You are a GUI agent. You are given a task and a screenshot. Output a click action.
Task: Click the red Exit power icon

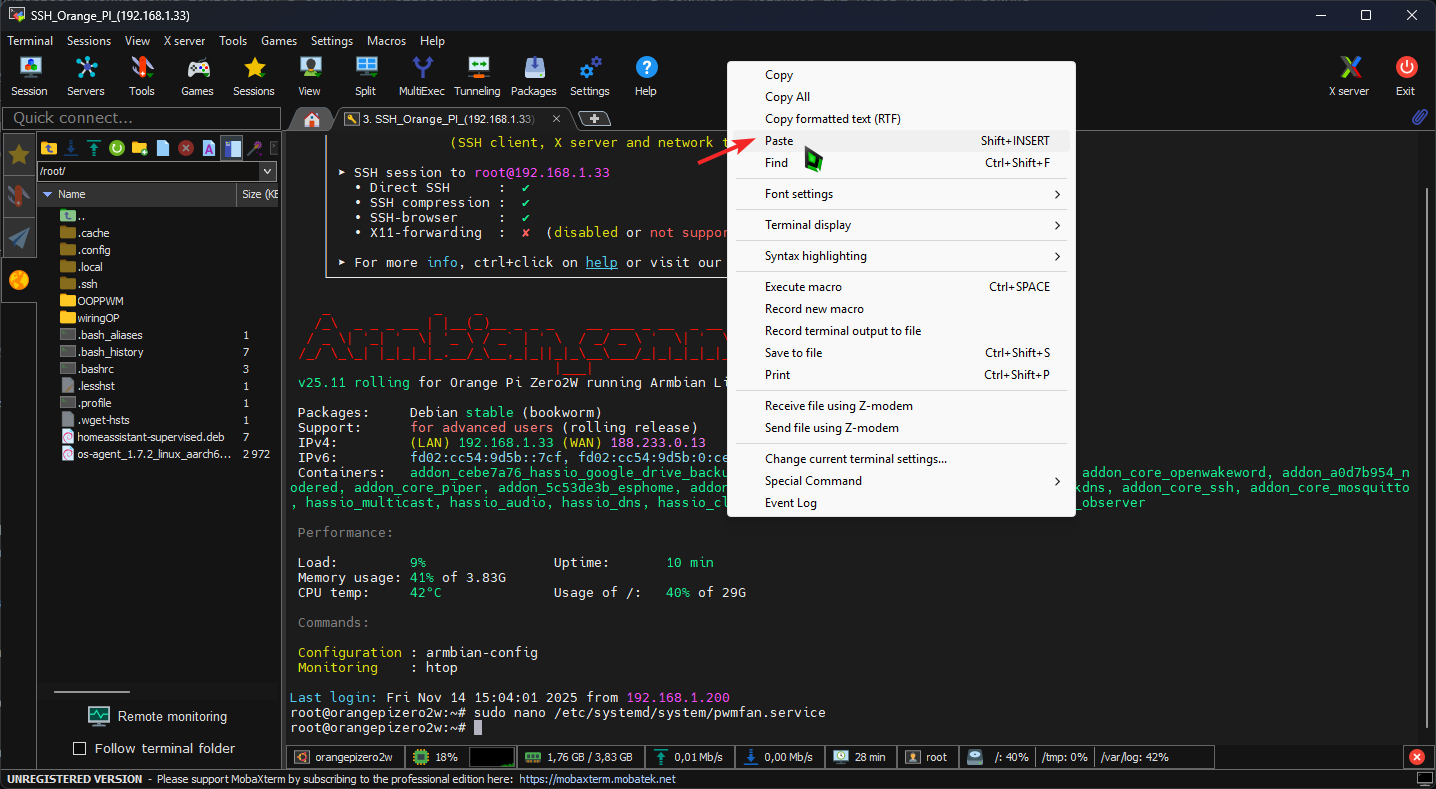point(1406,76)
